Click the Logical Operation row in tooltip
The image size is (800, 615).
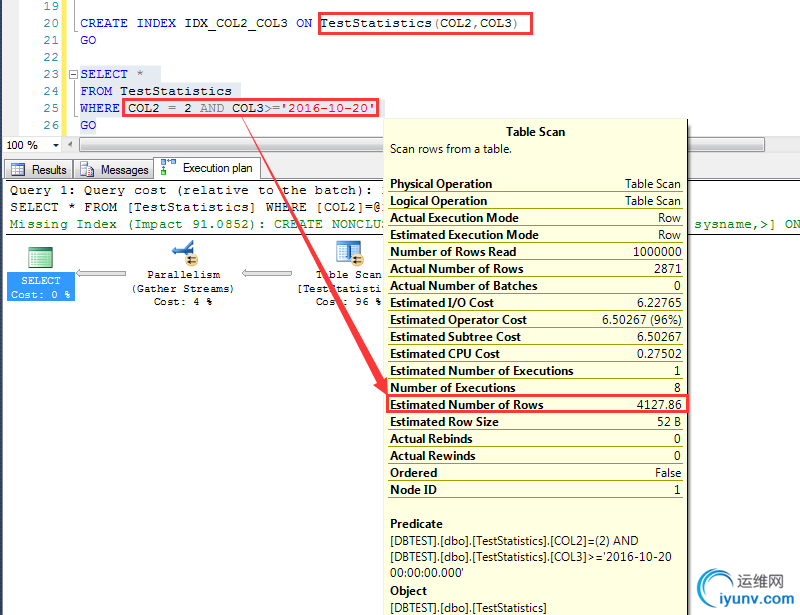[x=535, y=201]
